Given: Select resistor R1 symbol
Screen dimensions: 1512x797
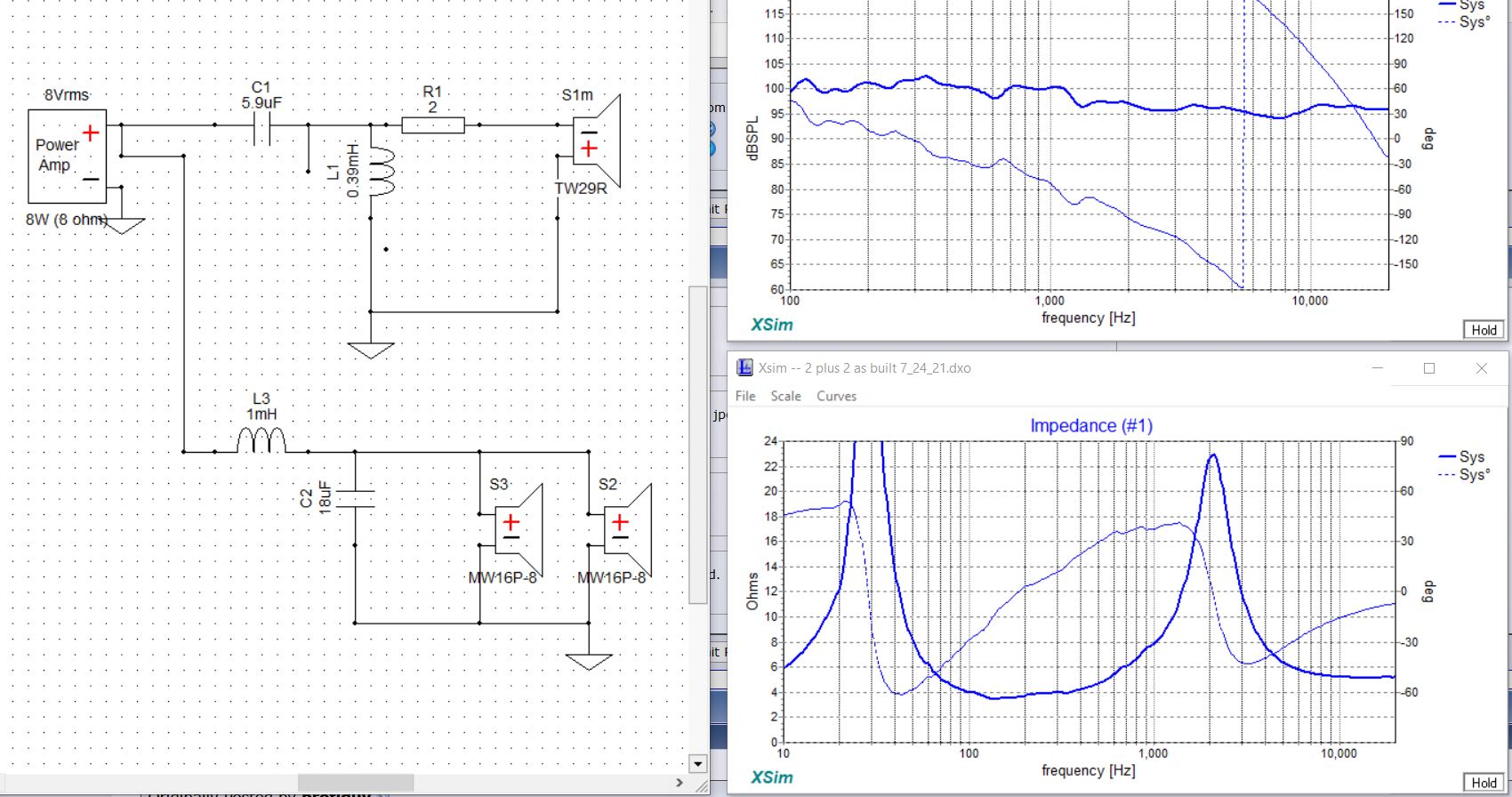Looking at the screenshot, I should [433, 125].
